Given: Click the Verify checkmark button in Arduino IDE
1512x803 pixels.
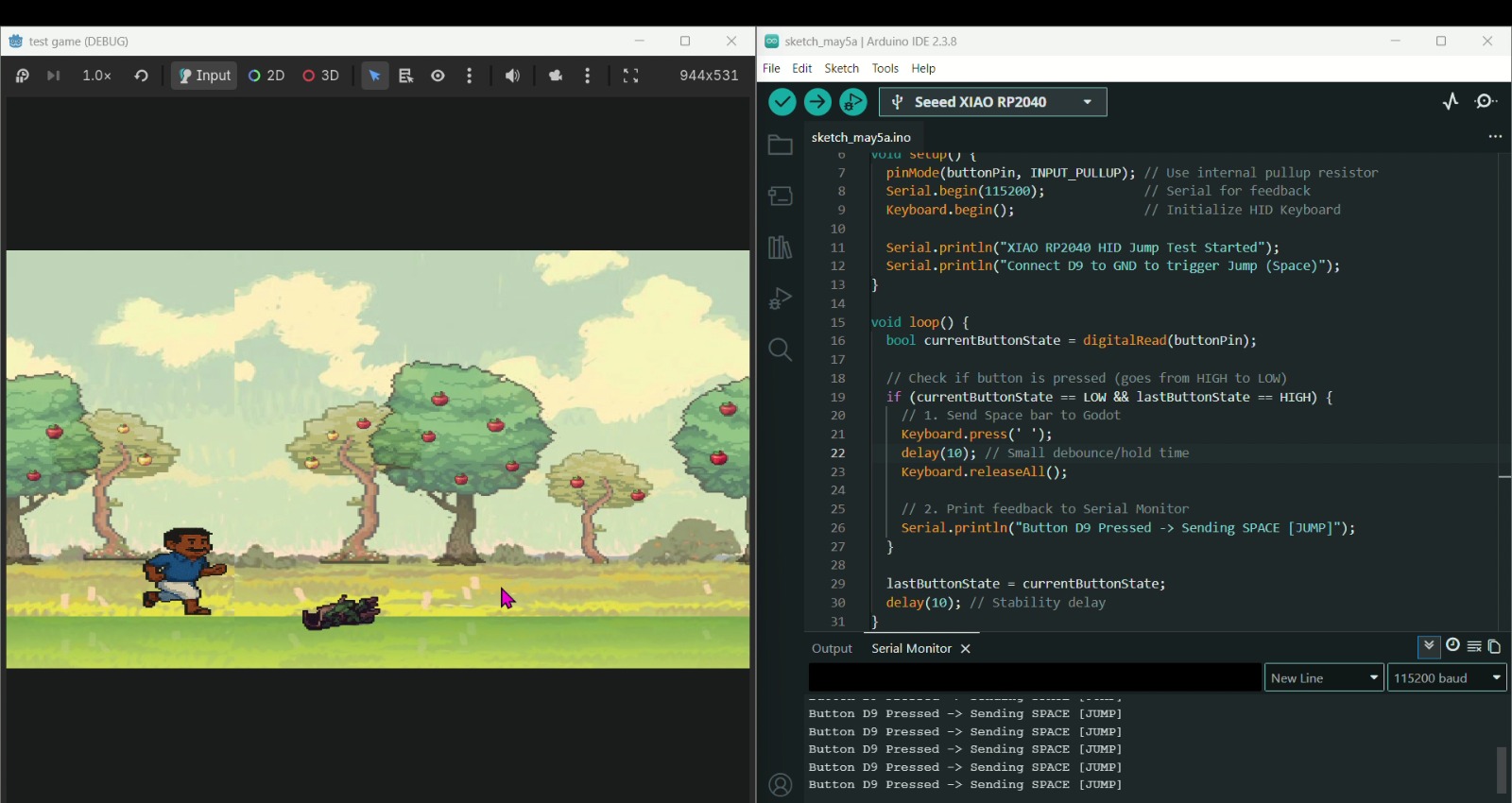Looking at the screenshot, I should [782, 102].
